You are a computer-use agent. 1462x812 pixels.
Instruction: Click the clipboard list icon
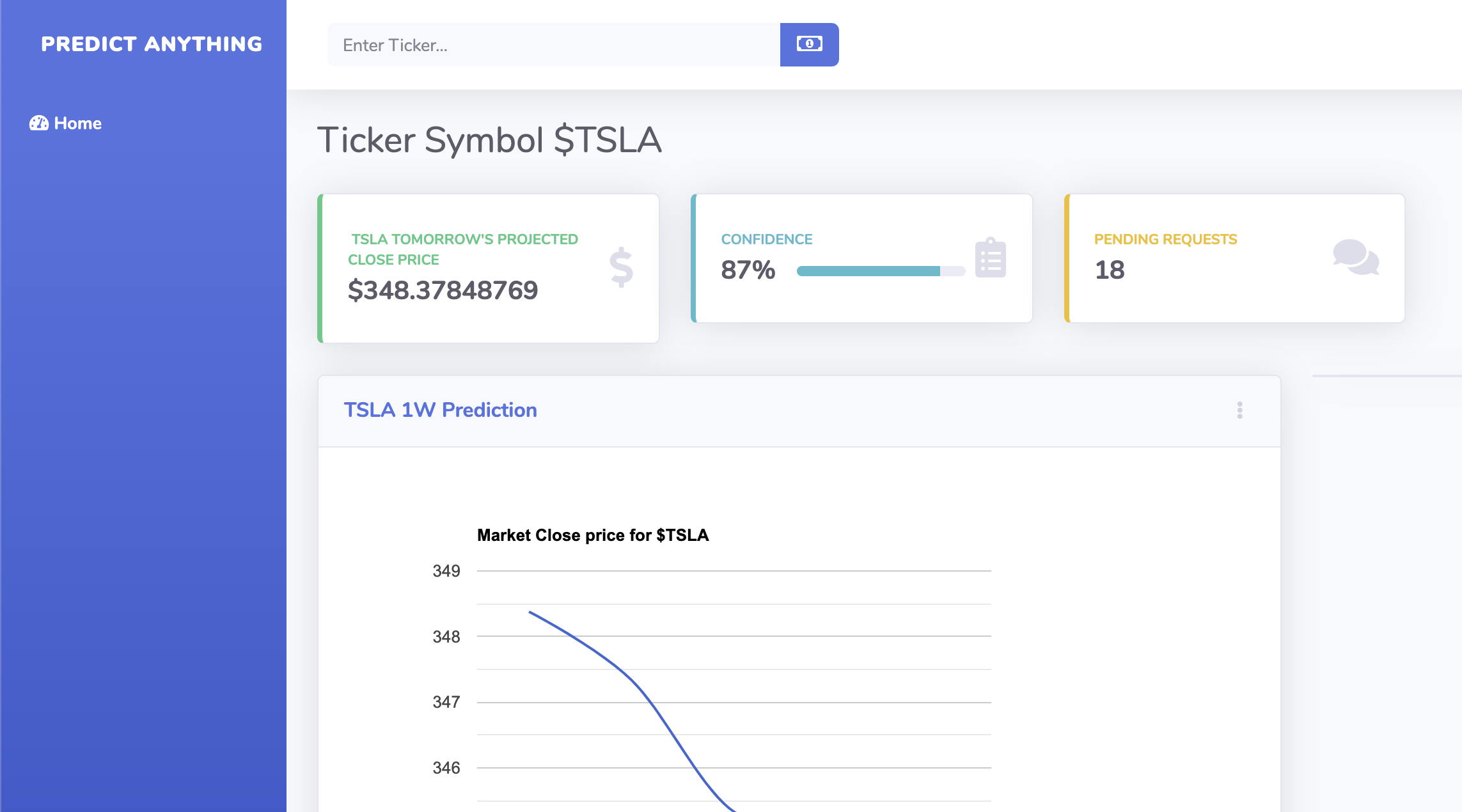tap(990, 258)
